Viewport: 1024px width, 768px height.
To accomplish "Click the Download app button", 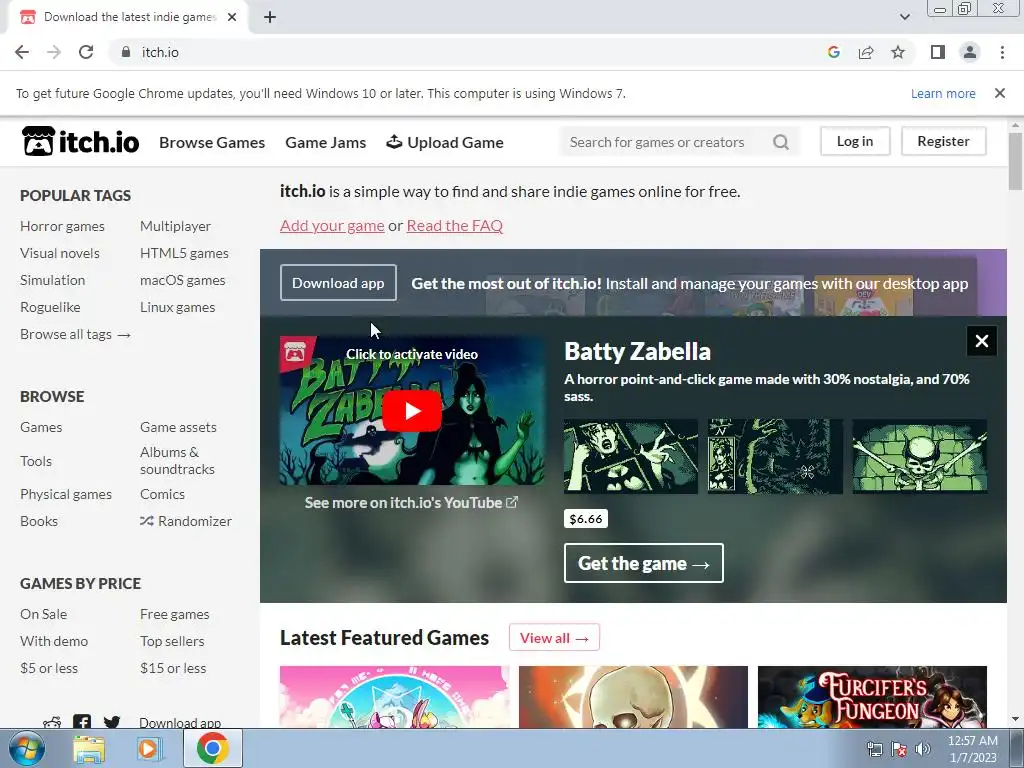I will (x=338, y=283).
